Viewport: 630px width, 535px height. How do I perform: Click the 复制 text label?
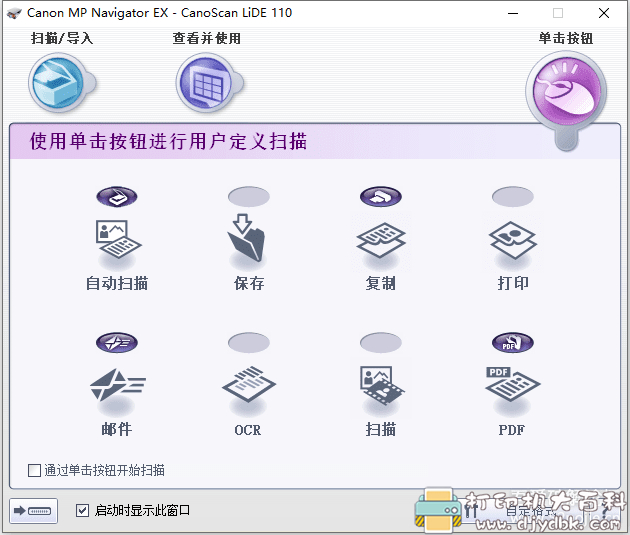pos(380,284)
